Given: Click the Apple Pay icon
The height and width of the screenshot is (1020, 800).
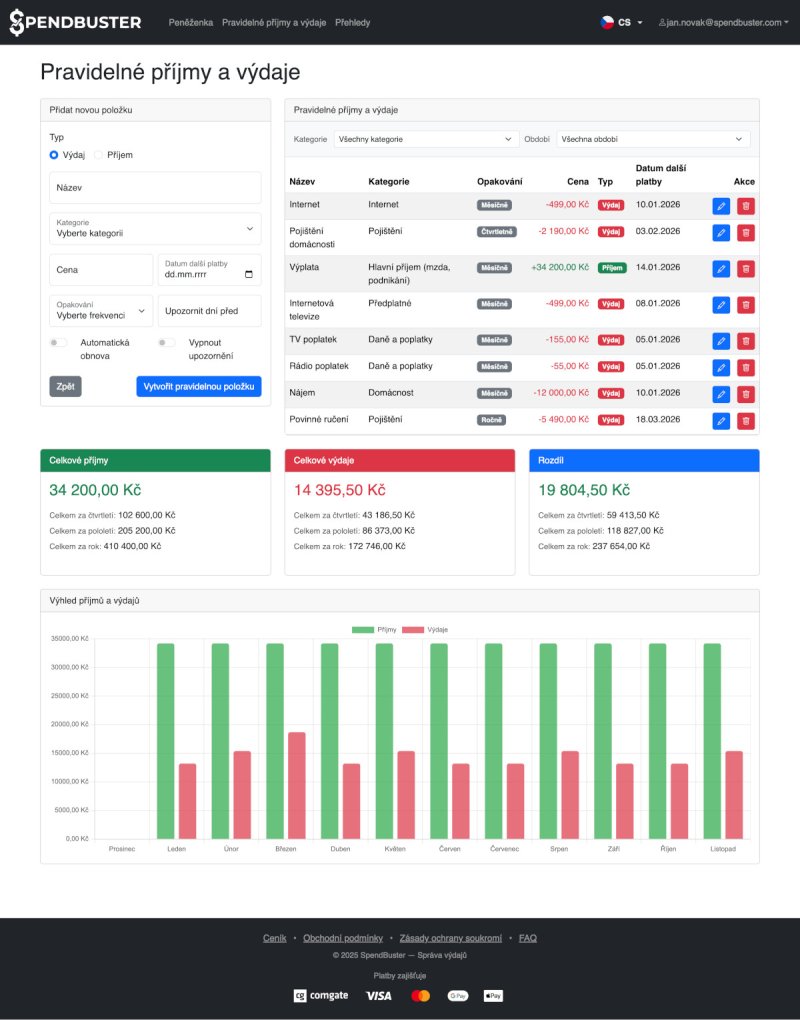Looking at the screenshot, I should click(491, 995).
